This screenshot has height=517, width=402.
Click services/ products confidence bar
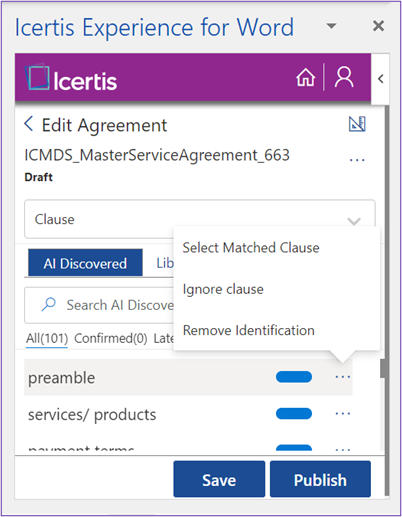pyautogui.click(x=294, y=414)
